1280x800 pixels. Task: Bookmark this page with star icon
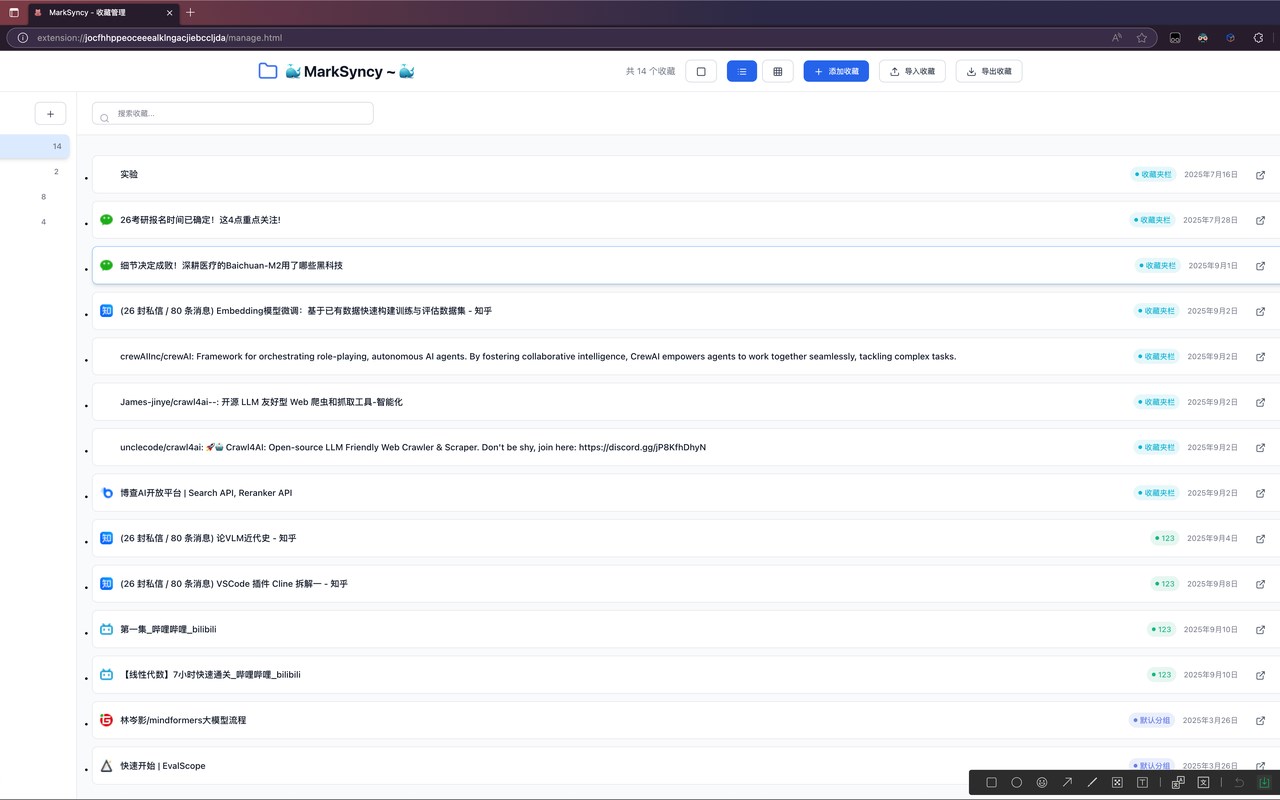[1142, 38]
